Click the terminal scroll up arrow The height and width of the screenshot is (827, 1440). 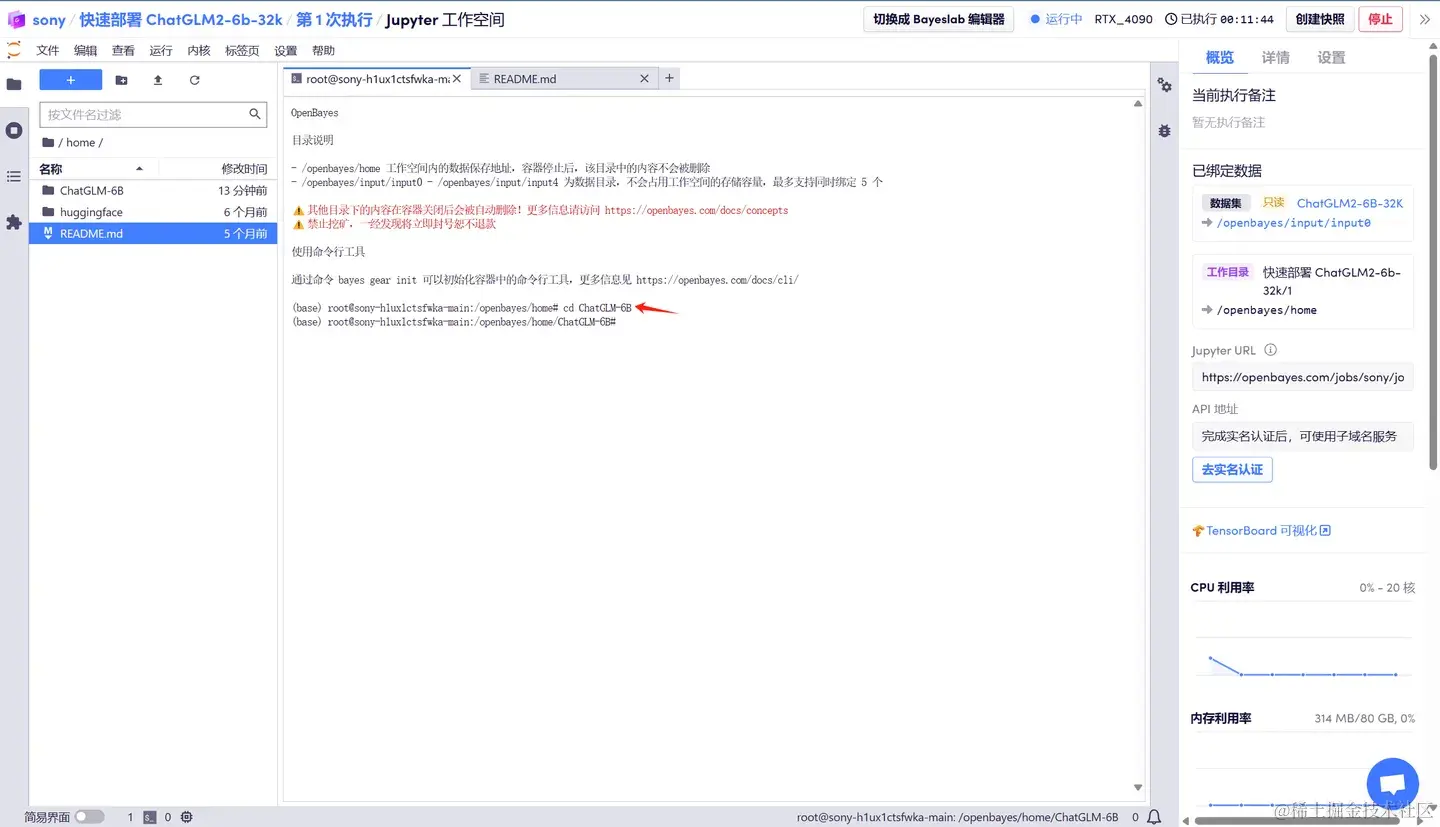click(x=1138, y=103)
